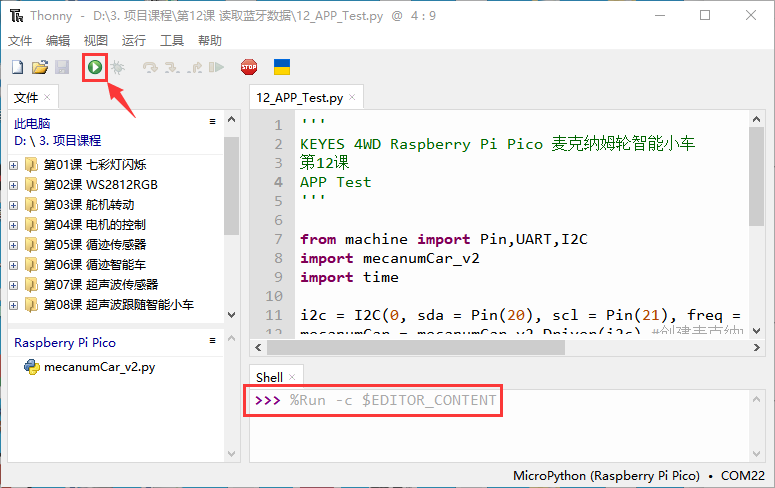Click the Shell prompt input line
775x488 pixels.
coord(375,400)
